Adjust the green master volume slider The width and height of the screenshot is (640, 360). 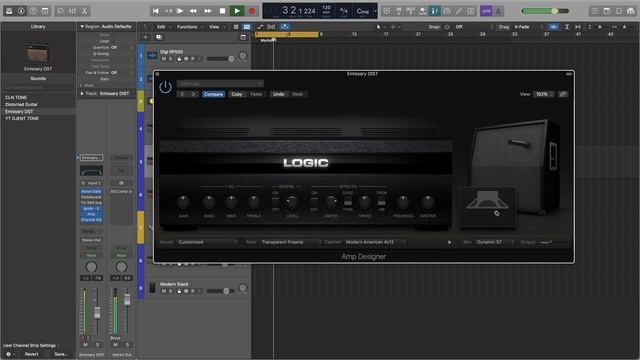click(545, 11)
